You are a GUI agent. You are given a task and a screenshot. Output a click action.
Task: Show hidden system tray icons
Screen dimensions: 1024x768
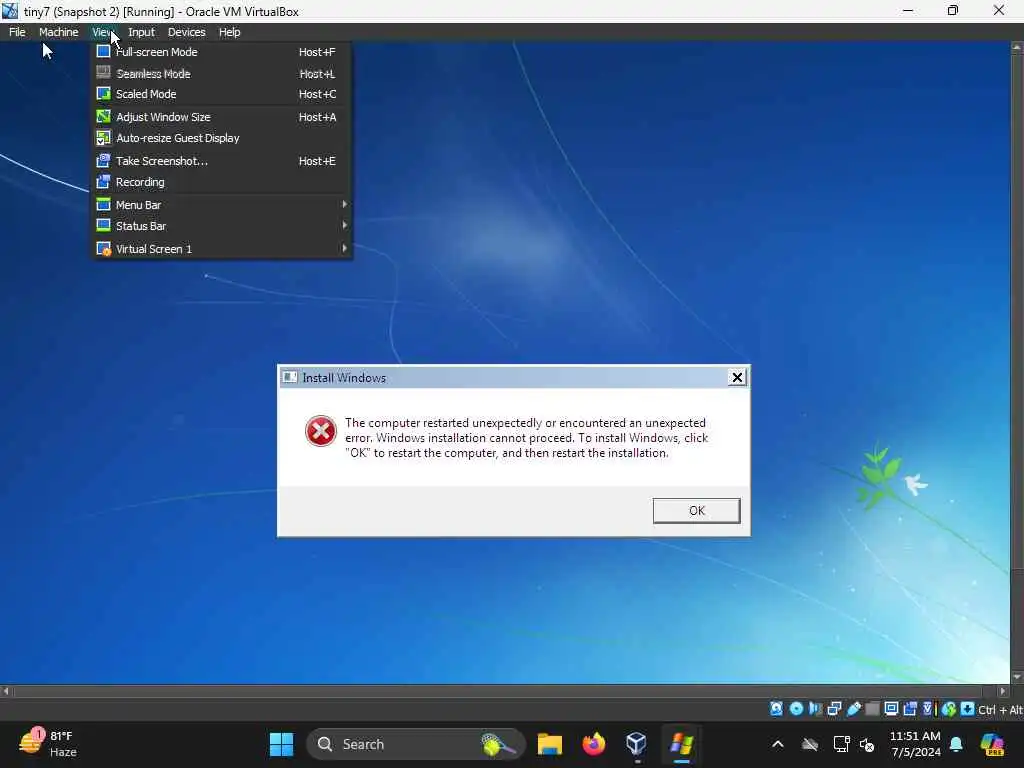pos(778,744)
